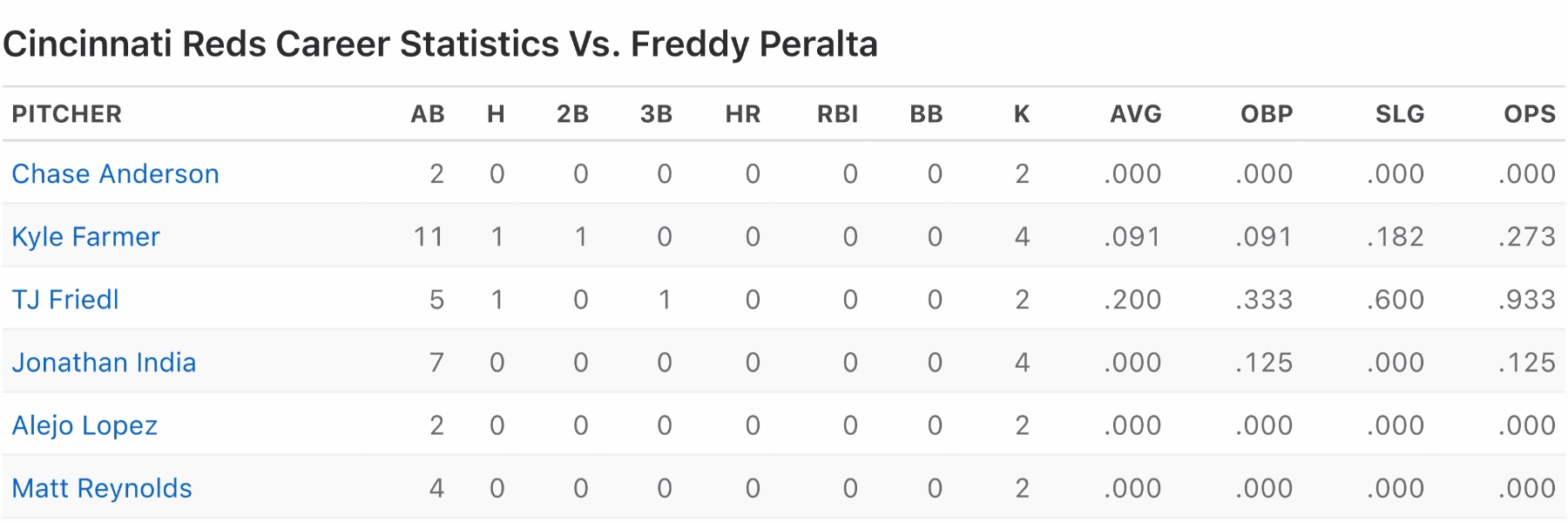Open Chase Anderson's player page
Viewport: 1568px width, 523px height.
click(115, 174)
